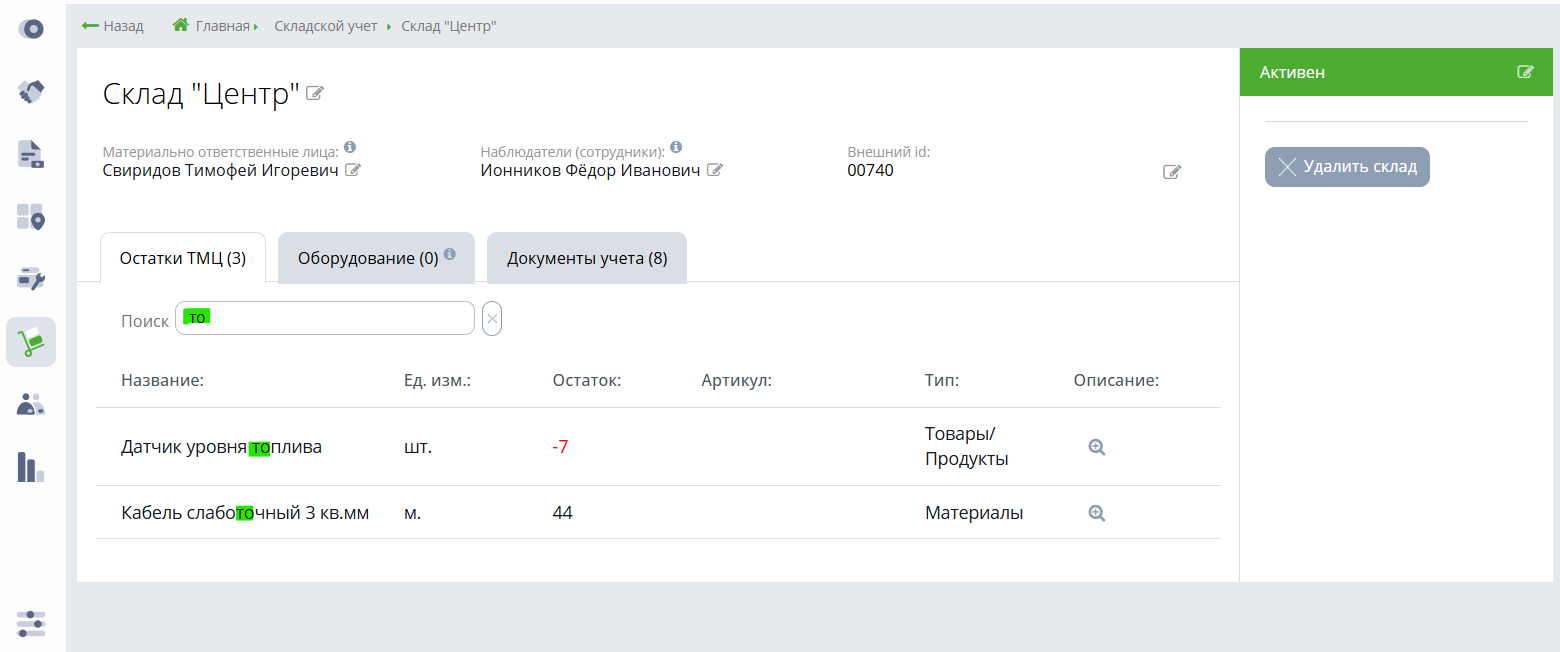Screen dimensions: 1560x652
Task: Edit the Активен status icon
Action: click(1525, 72)
